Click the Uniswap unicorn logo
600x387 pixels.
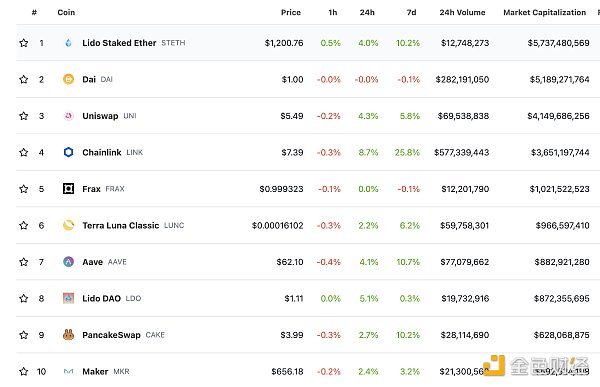68,116
